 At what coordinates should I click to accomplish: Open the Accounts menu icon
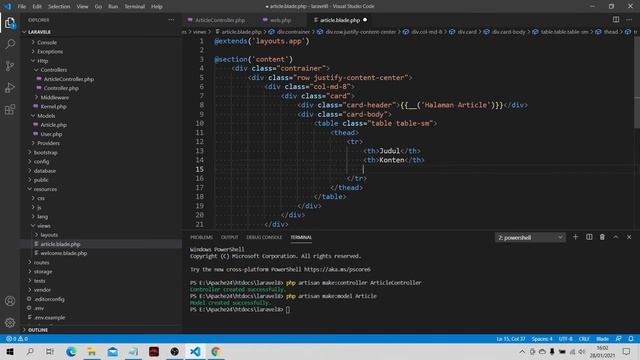(x=10, y=301)
